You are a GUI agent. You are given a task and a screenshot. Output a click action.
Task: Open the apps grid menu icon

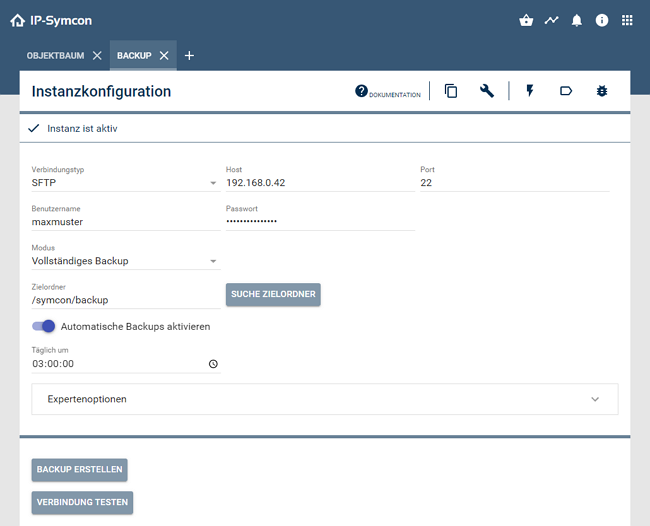coord(627,20)
